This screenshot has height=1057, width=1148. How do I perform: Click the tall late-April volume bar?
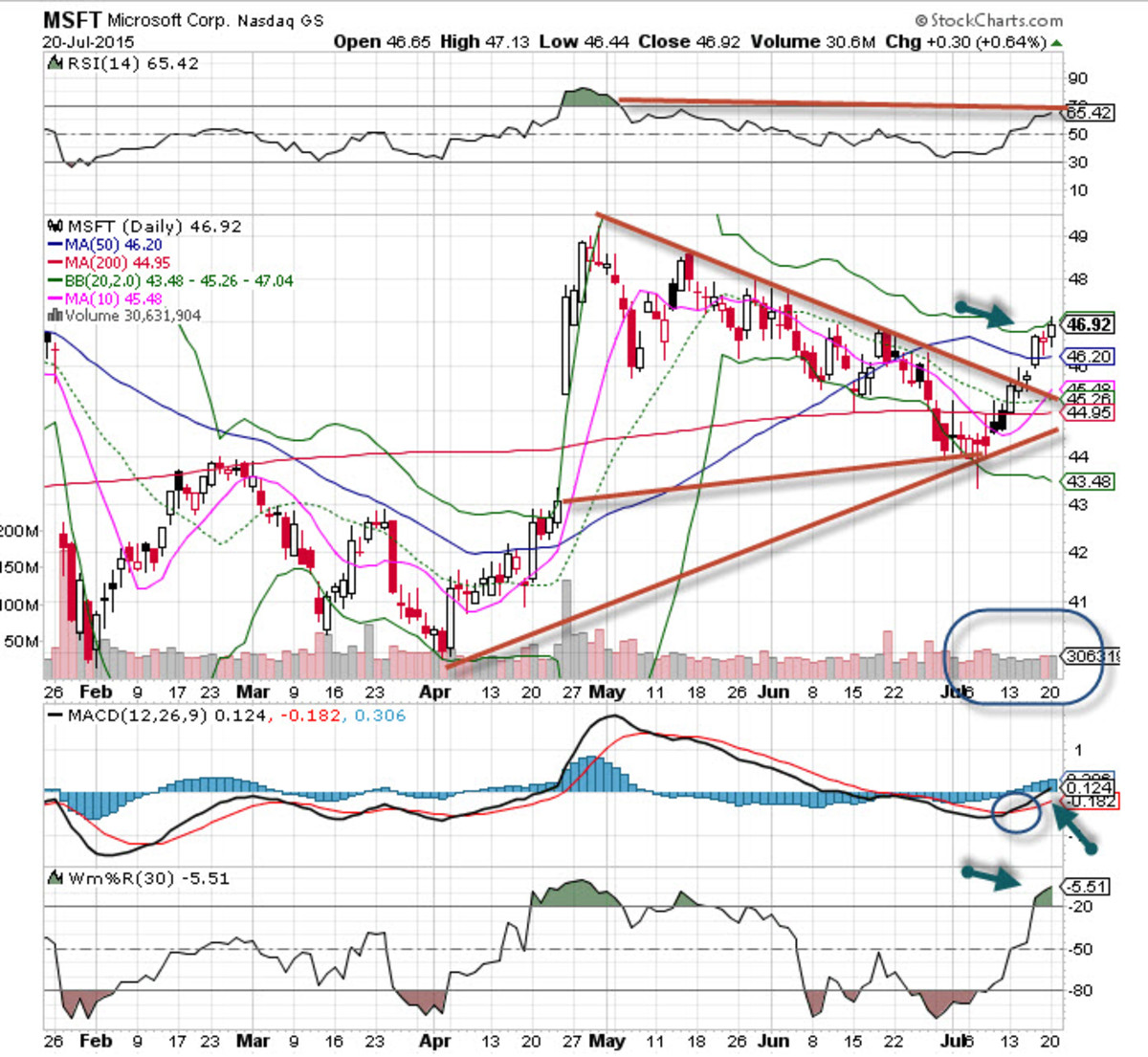point(567,630)
